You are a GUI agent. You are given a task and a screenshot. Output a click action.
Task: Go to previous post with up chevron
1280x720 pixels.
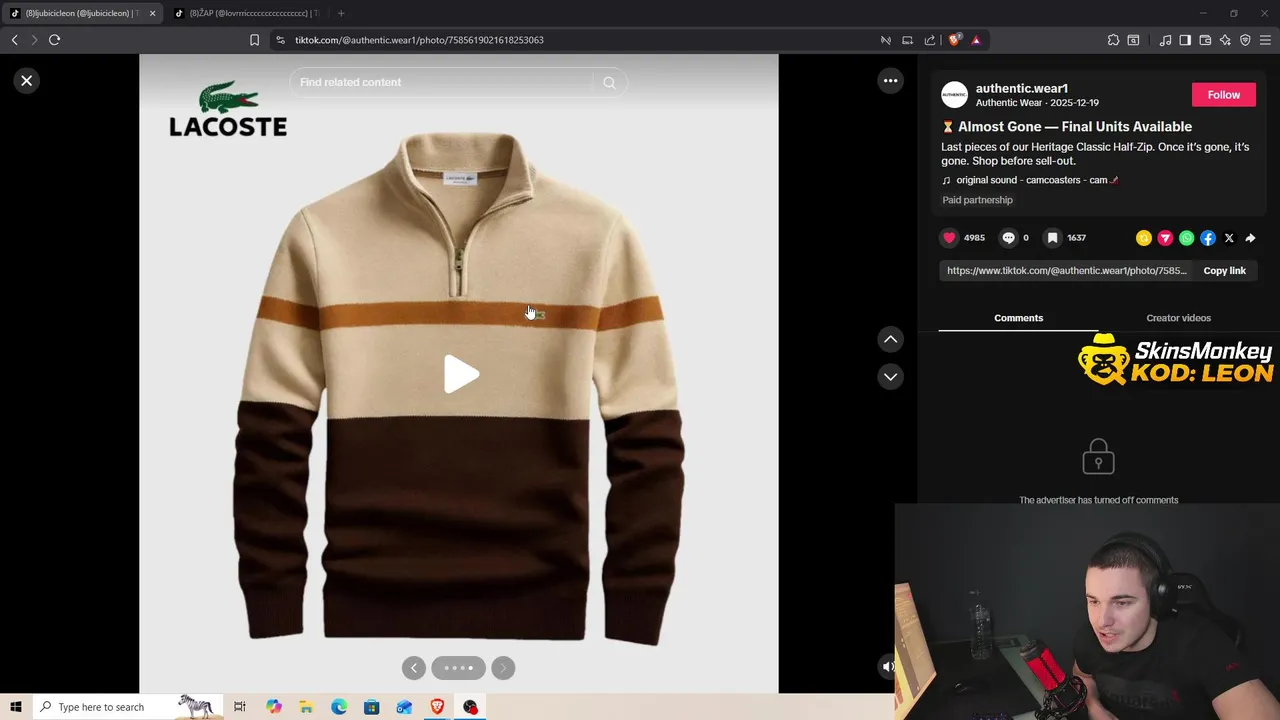890,340
